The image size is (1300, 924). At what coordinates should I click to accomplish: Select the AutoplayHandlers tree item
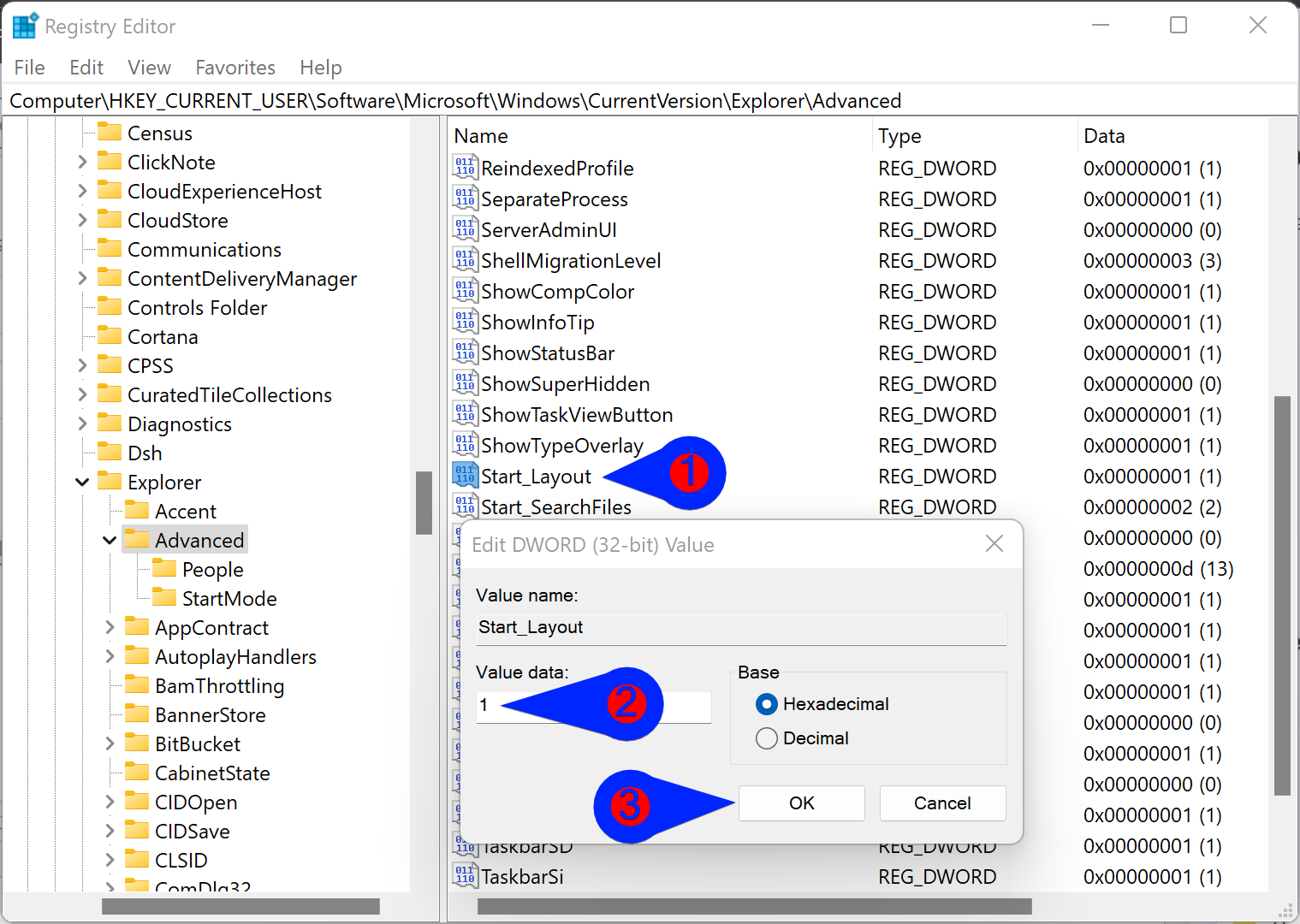(x=235, y=656)
